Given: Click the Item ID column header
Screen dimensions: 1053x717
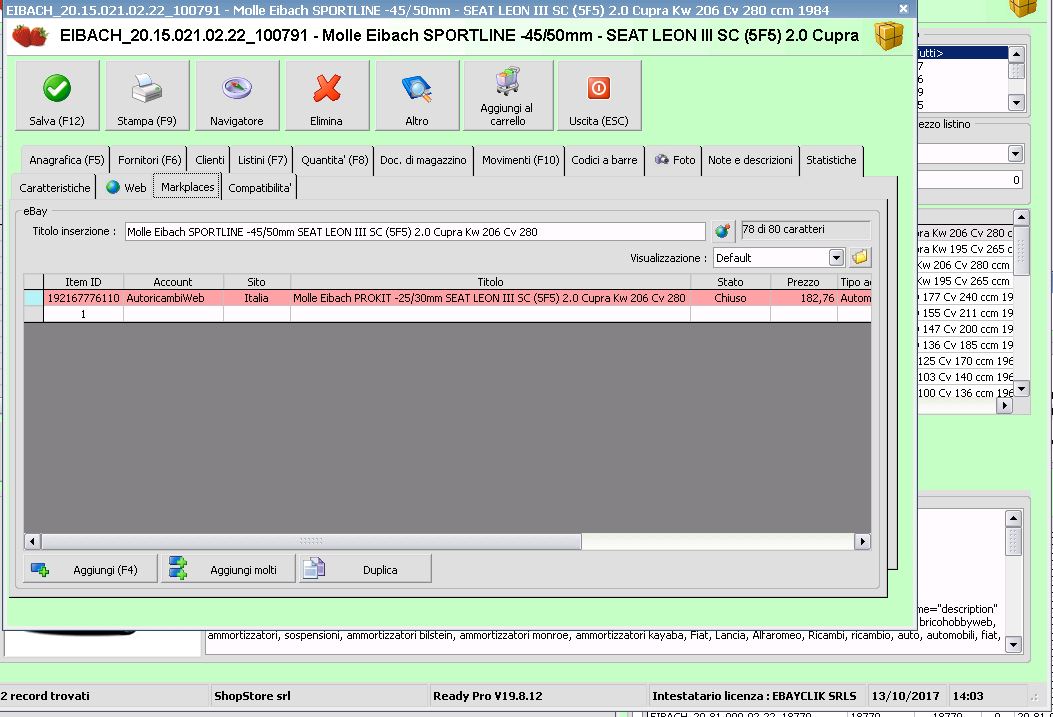Looking at the screenshot, I should [83, 282].
